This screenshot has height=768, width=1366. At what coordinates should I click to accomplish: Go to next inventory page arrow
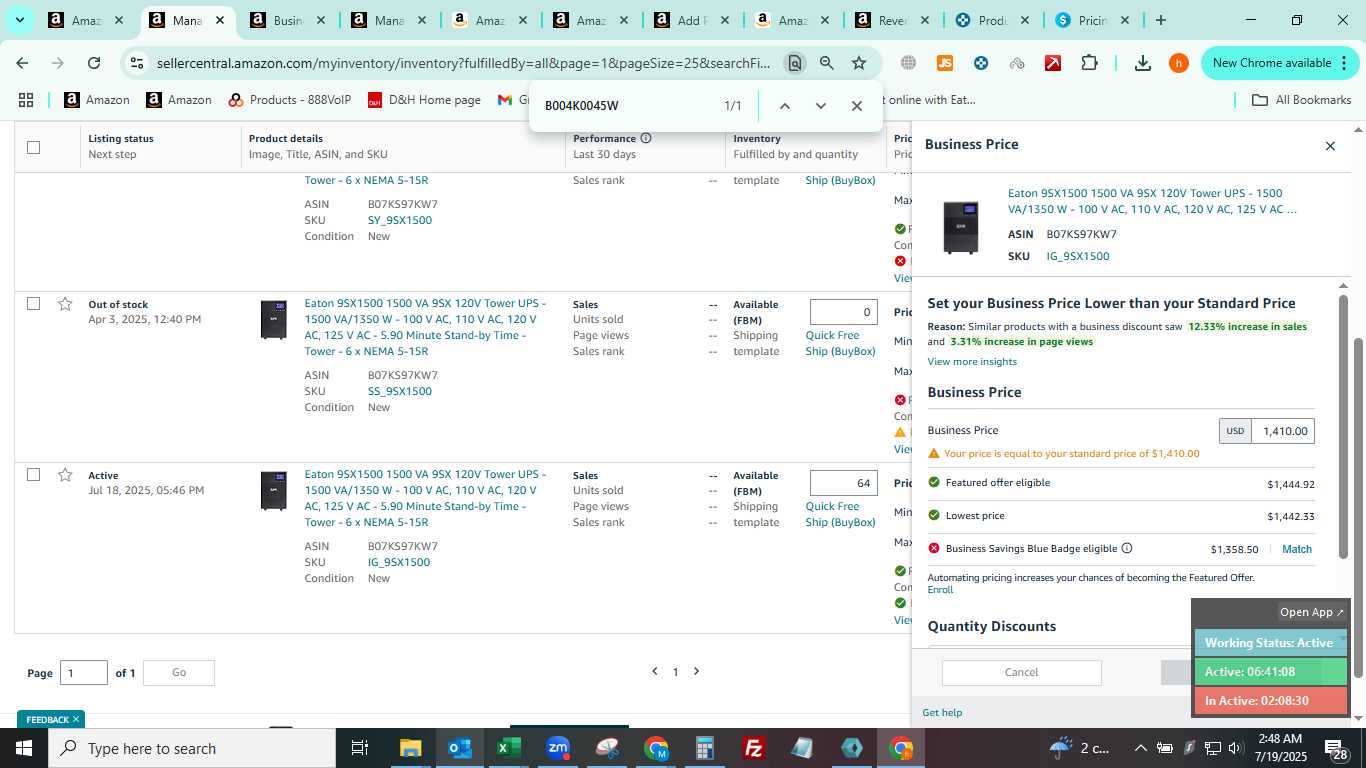pyautogui.click(x=697, y=672)
